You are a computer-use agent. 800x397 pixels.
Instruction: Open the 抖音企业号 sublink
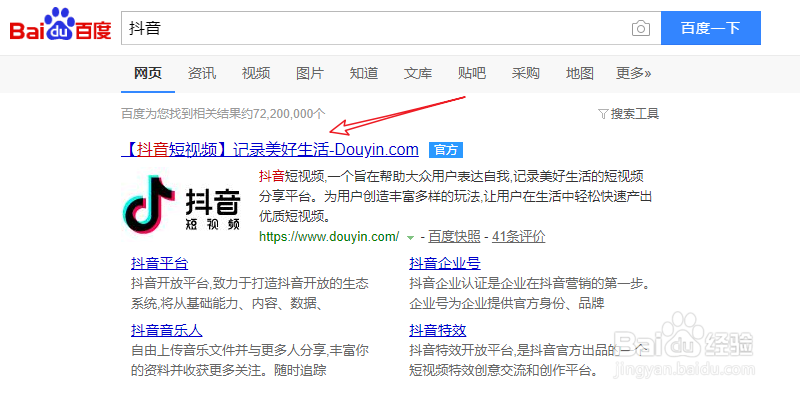click(445, 264)
